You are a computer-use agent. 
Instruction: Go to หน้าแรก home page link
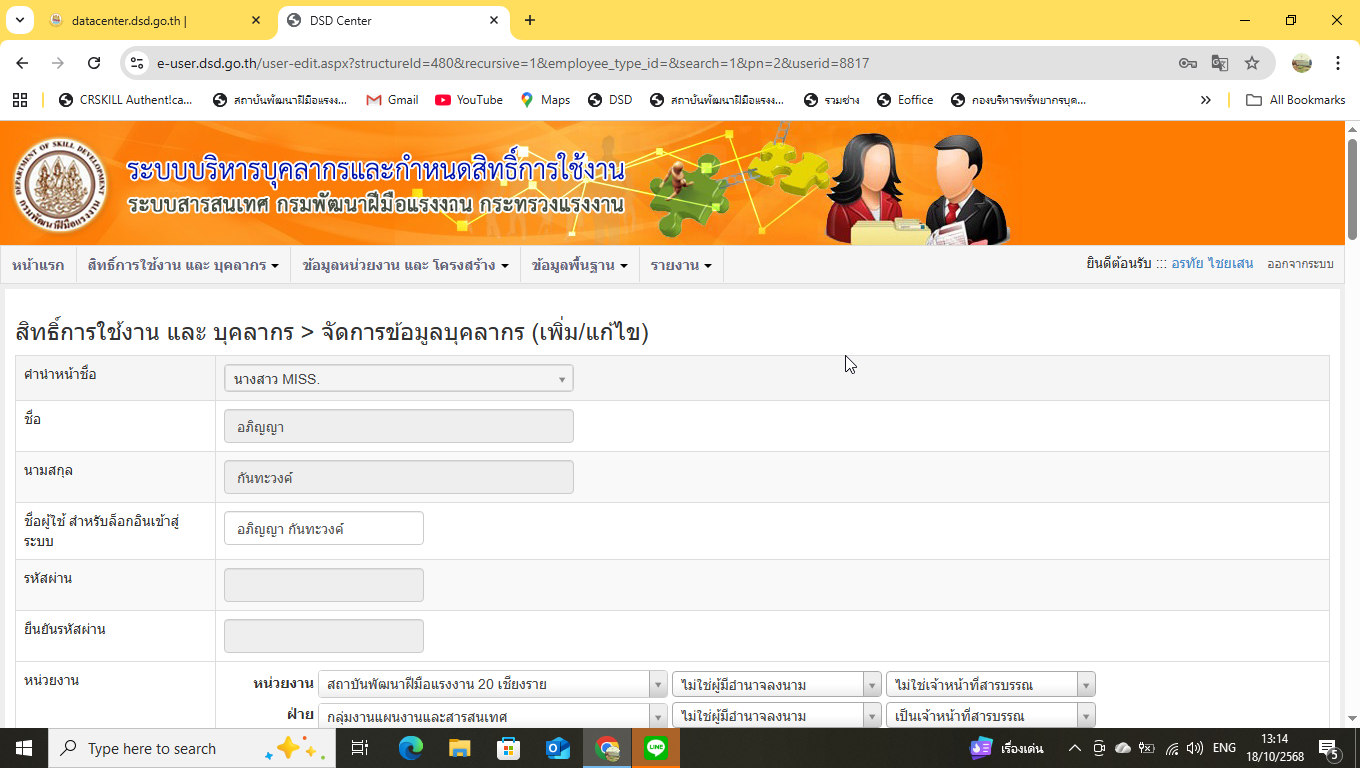tap(38, 265)
